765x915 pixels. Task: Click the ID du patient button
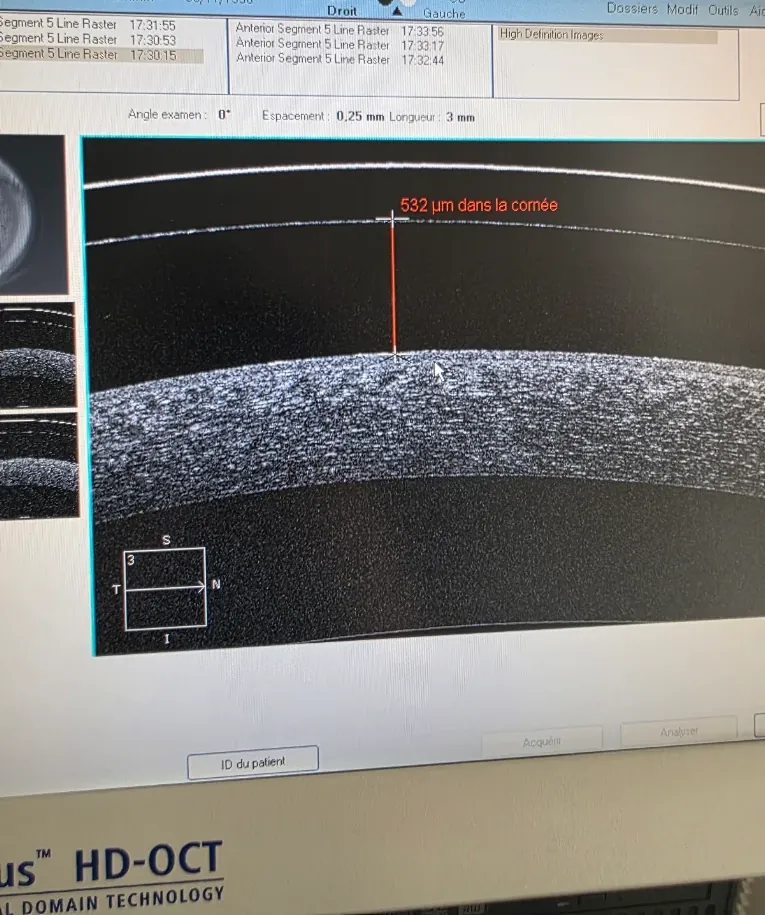pyautogui.click(x=253, y=762)
